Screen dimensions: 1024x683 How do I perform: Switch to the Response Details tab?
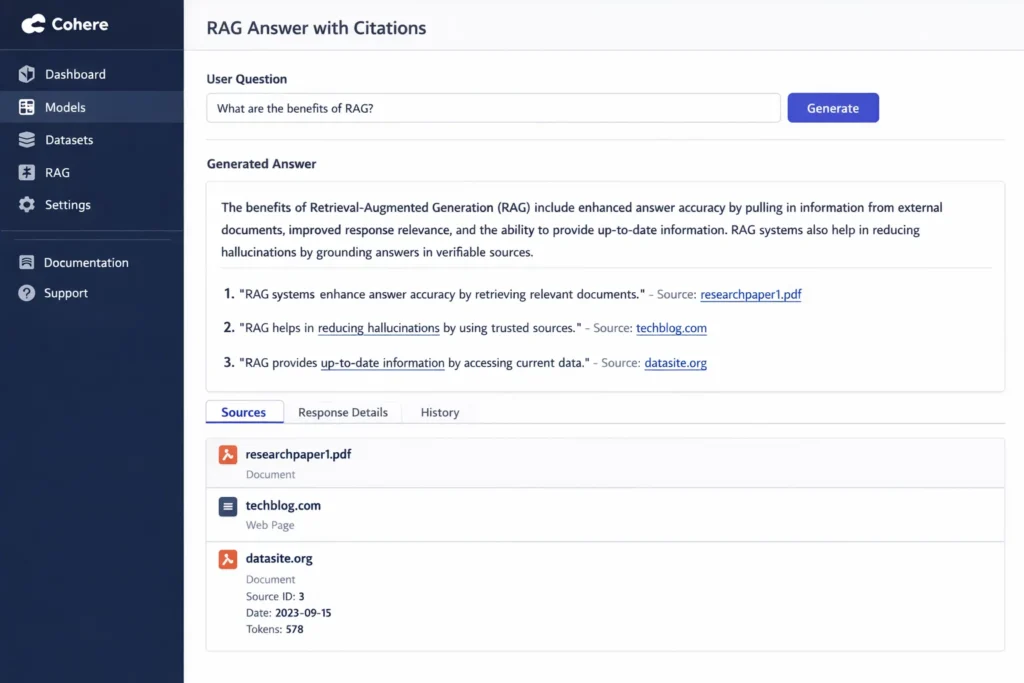[344, 412]
